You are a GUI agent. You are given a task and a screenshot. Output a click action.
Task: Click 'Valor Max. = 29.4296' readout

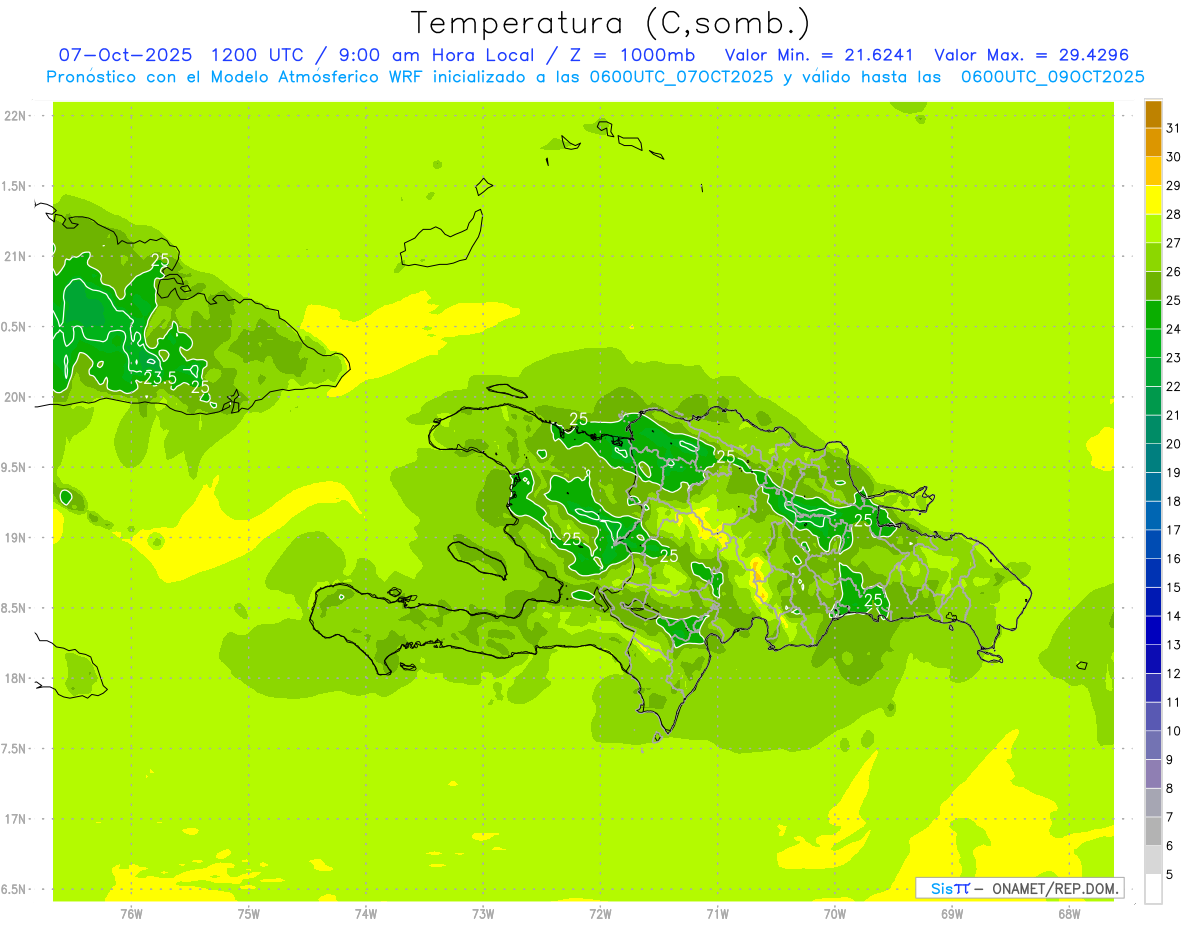click(1031, 55)
